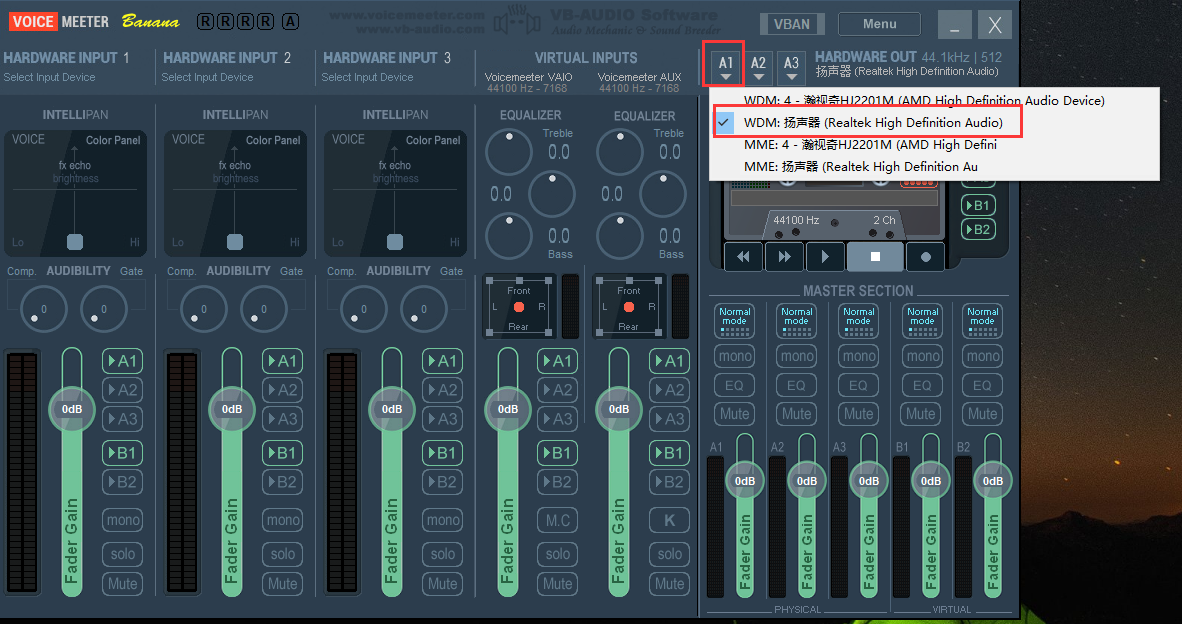This screenshot has width=1182, height=624.
Task: Select input device for Hardware Input 1
Action: [x=50, y=77]
